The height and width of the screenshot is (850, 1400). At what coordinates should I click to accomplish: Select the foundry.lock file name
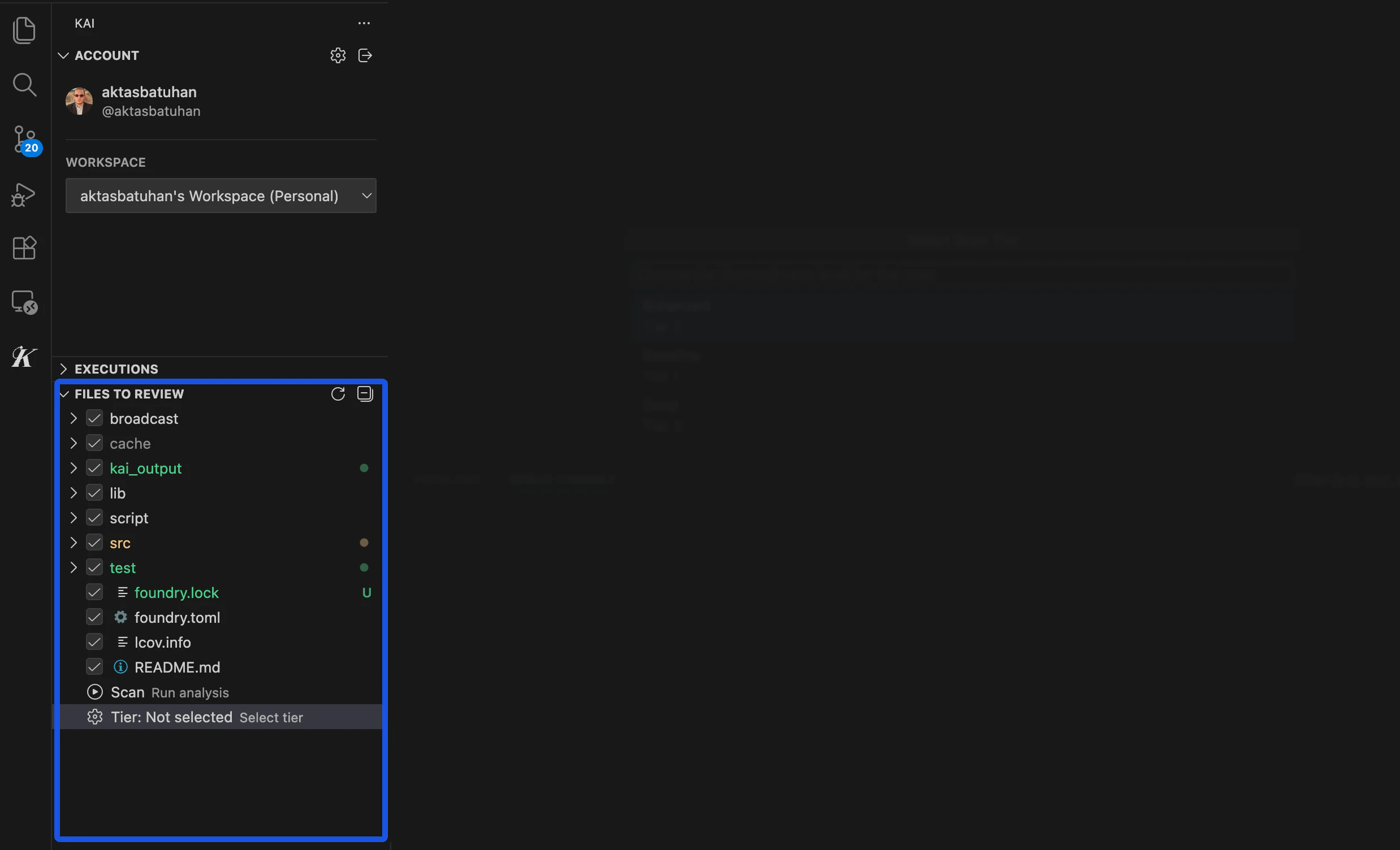coord(177,592)
